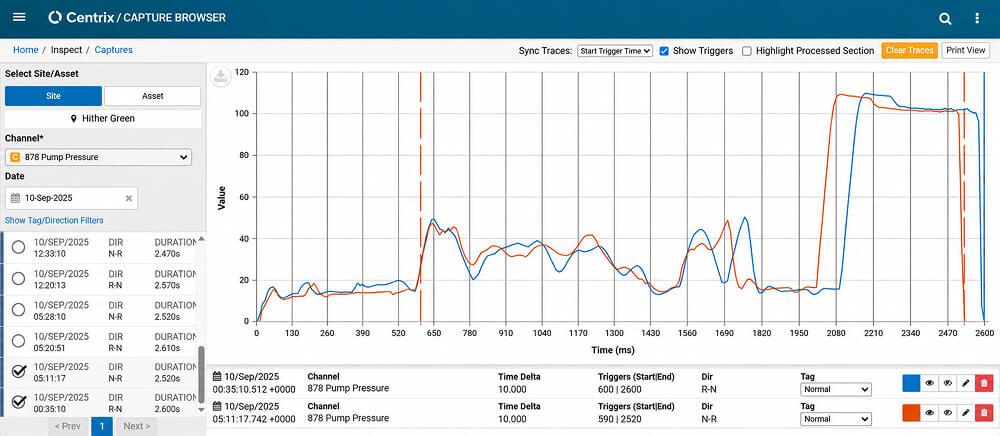This screenshot has width=1000, height=436.
Task: Deselect the checked 05:11:17 capture
Action: point(19,372)
